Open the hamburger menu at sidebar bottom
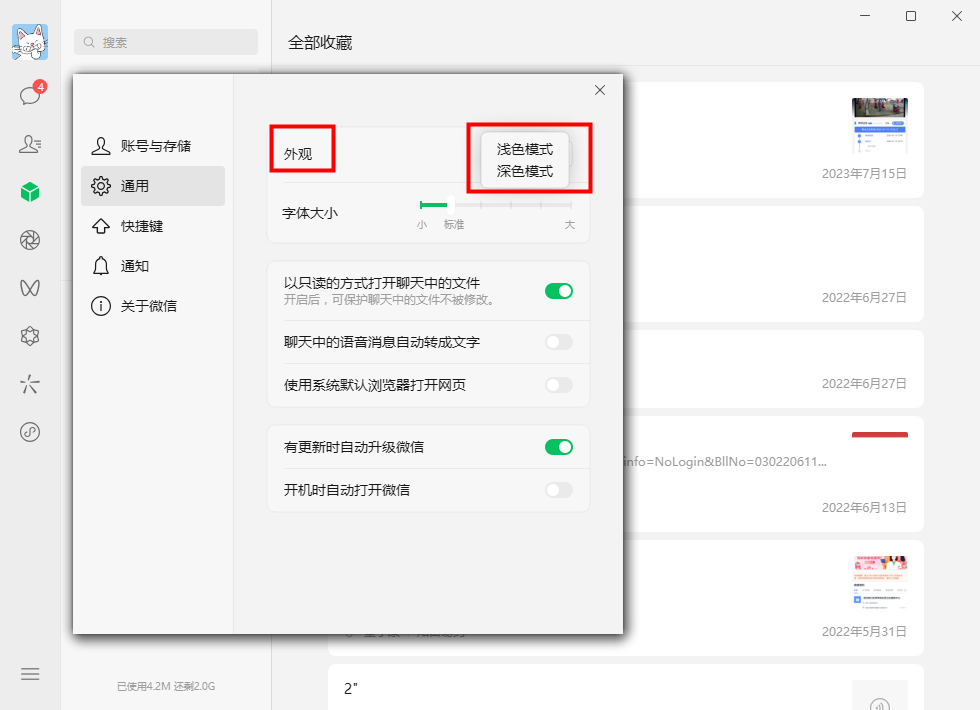980x710 pixels. tap(30, 674)
